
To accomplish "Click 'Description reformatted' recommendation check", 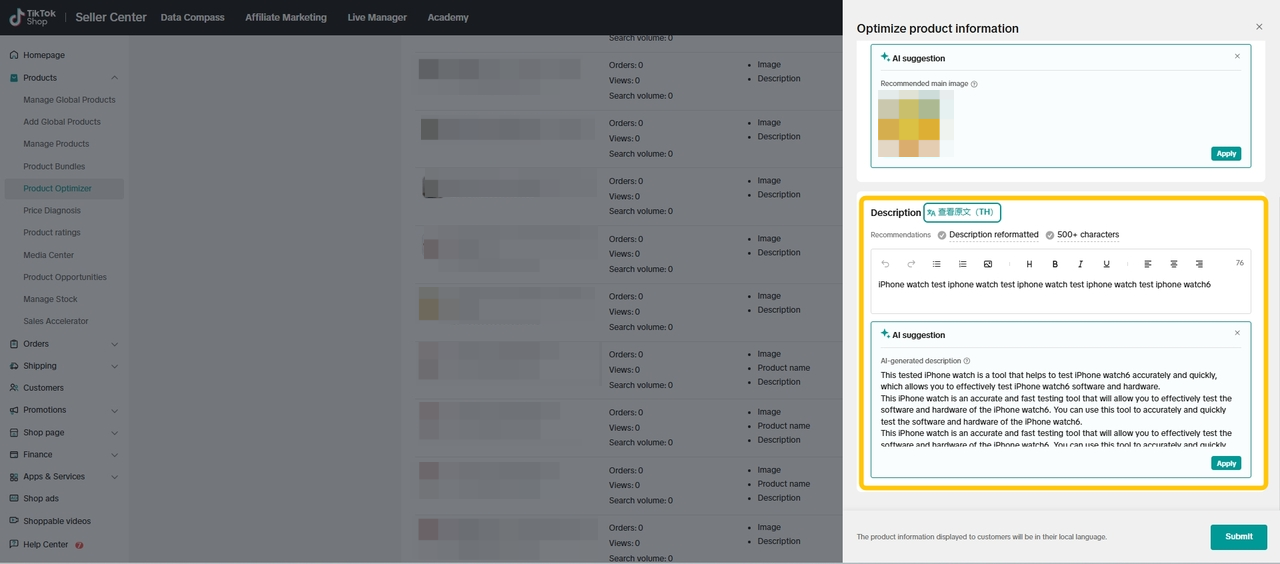I will click(x=942, y=235).
